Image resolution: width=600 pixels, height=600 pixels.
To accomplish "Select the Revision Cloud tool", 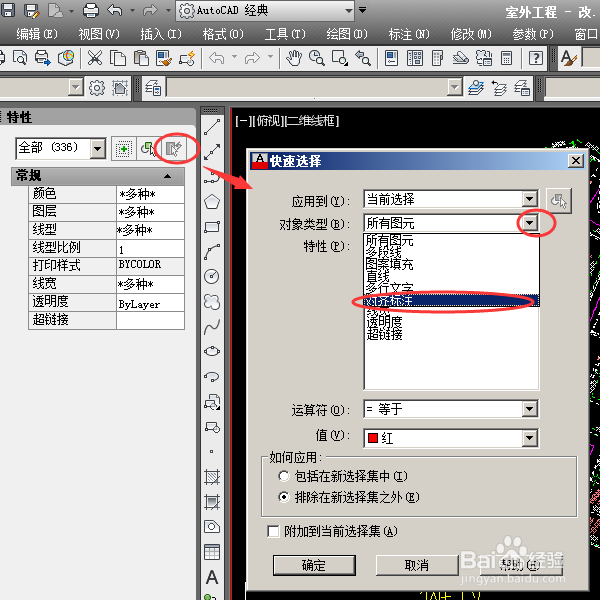I will (212, 302).
